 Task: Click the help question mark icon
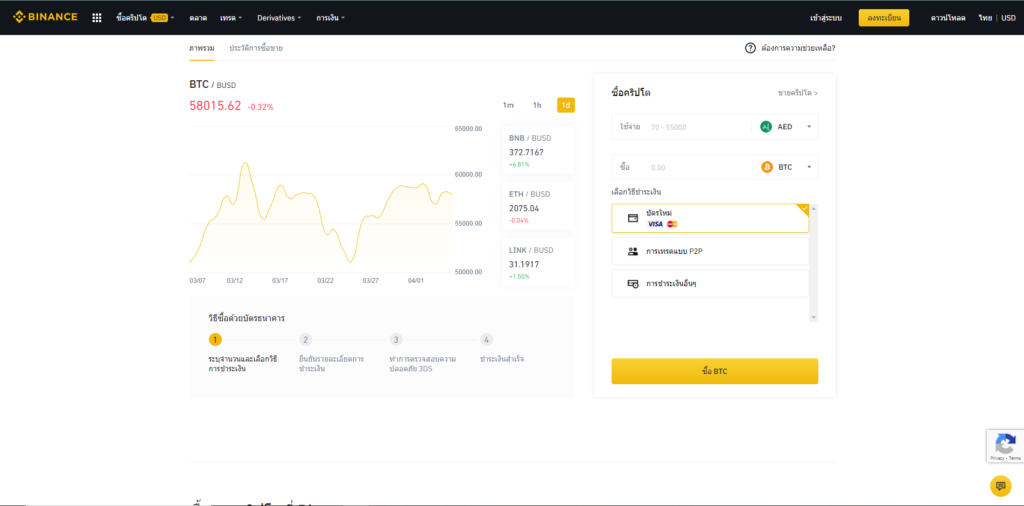pyautogui.click(x=750, y=48)
